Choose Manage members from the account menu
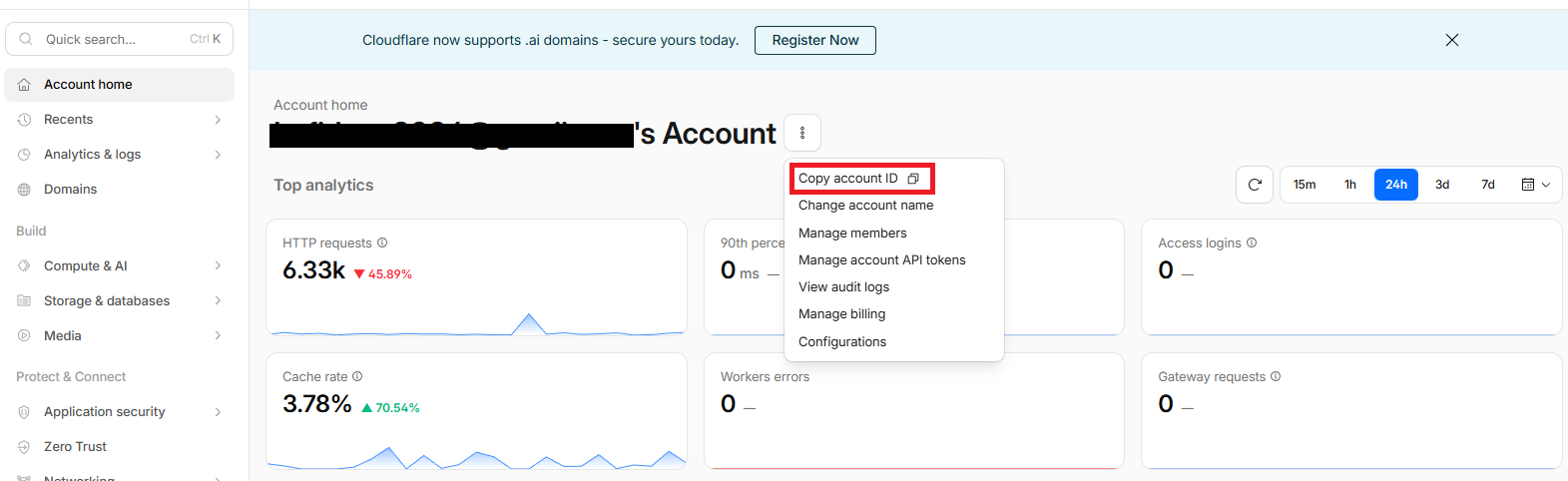Screen dimensions: 1568x481 (852, 233)
